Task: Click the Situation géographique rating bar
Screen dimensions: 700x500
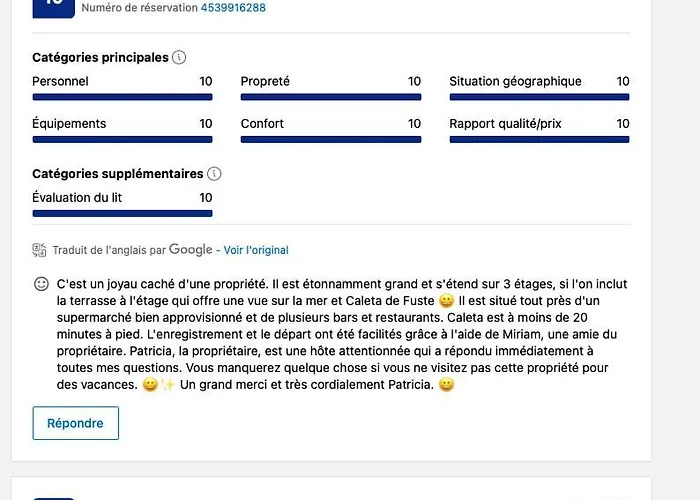Action: [539, 97]
